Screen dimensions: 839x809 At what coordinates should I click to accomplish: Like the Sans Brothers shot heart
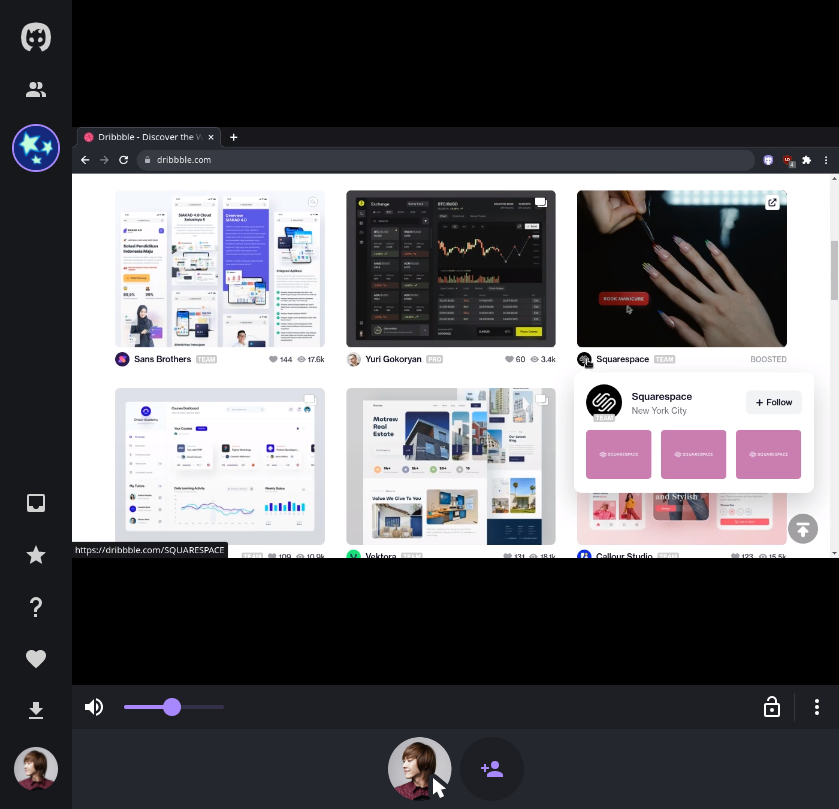(273, 360)
